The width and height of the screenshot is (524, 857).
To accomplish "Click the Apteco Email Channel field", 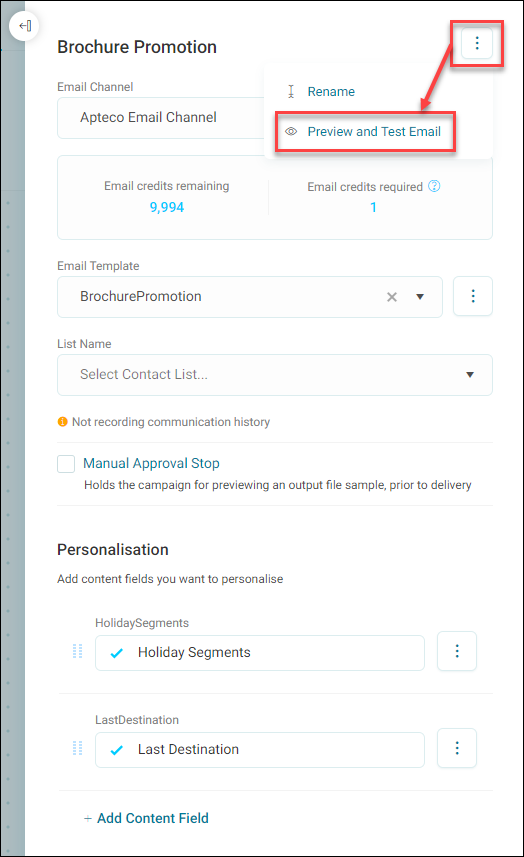I will (x=161, y=118).
